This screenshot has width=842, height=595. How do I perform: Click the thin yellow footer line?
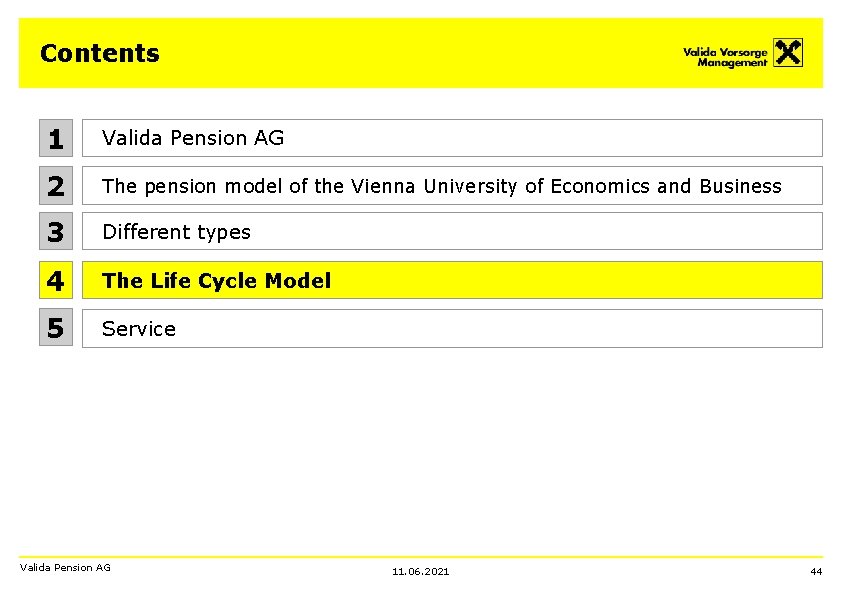pos(420,557)
